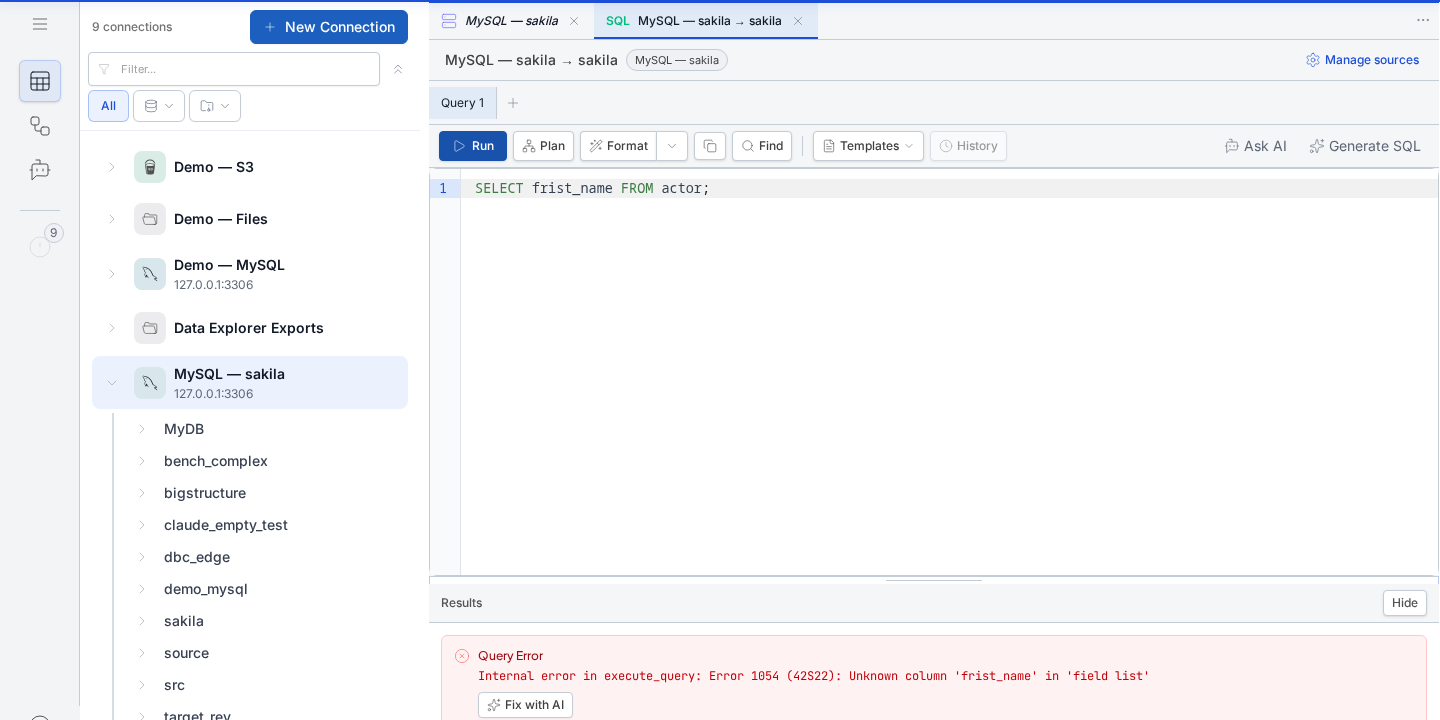Screen dimensions: 1440x720
Task: Format the SQL query
Action: pos(618,146)
